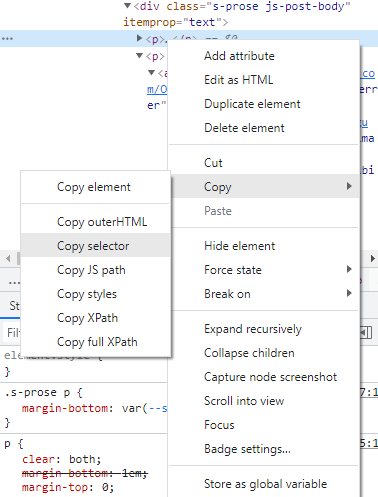
Task: Select Collapse children option
Action: [x=249, y=353]
